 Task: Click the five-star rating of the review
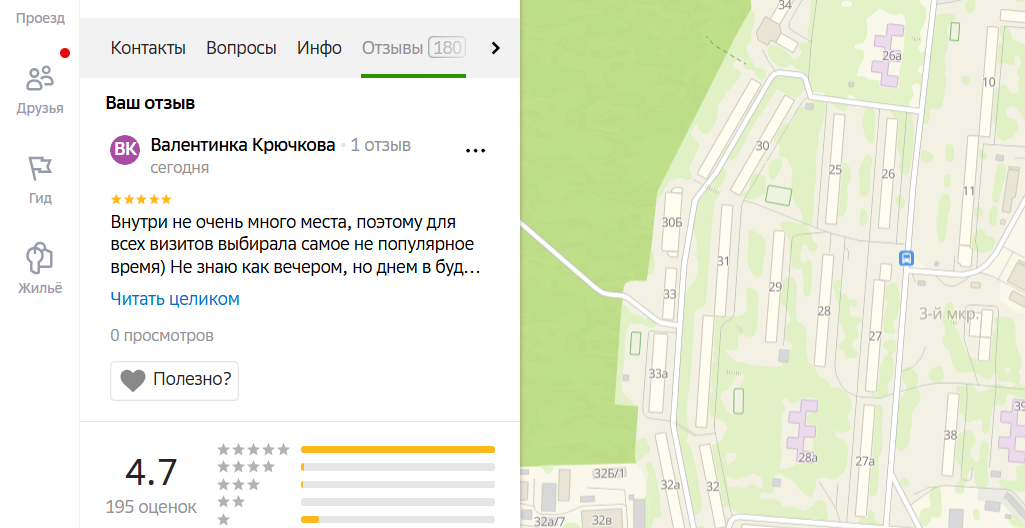point(141,199)
